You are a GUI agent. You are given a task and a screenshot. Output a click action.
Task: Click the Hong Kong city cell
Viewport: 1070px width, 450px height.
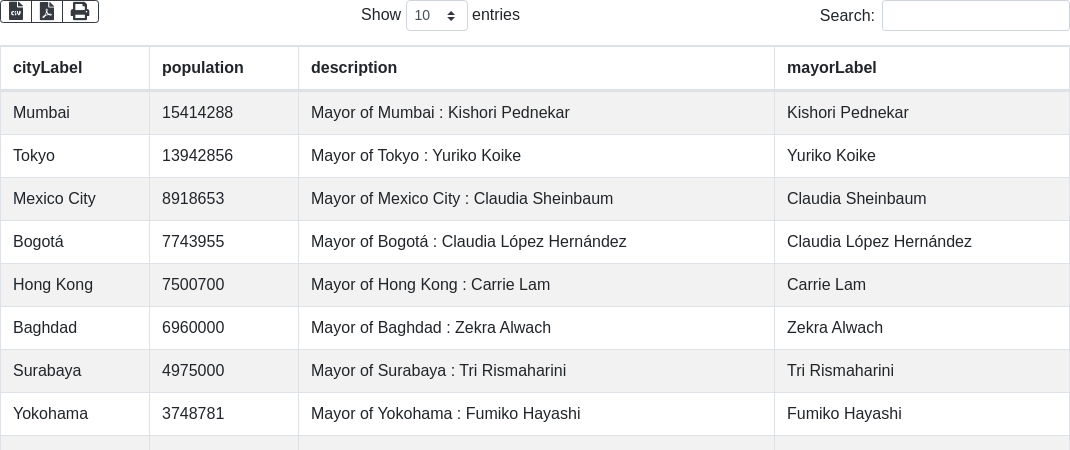point(53,285)
